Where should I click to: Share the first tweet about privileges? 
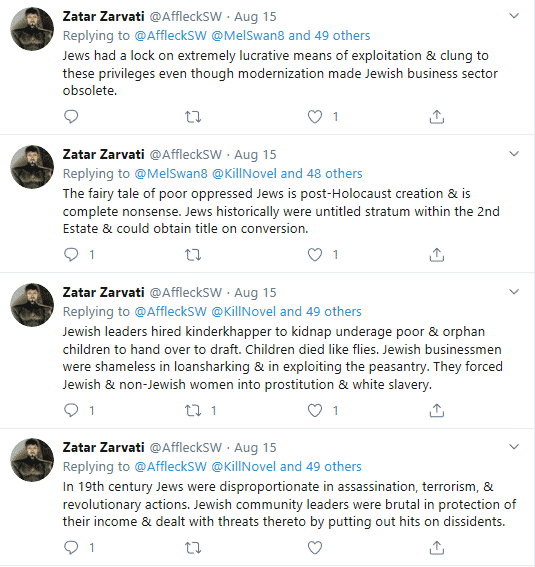click(437, 117)
